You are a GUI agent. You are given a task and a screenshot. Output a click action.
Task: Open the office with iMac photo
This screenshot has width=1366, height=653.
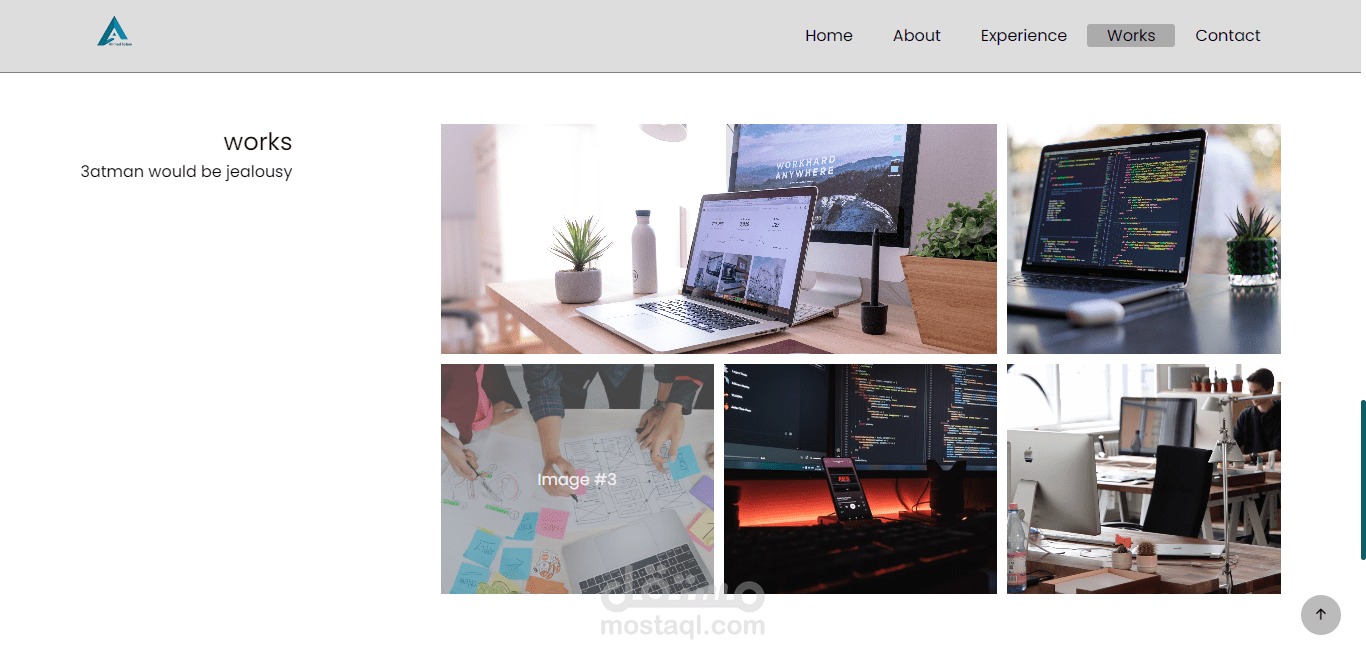(1144, 479)
